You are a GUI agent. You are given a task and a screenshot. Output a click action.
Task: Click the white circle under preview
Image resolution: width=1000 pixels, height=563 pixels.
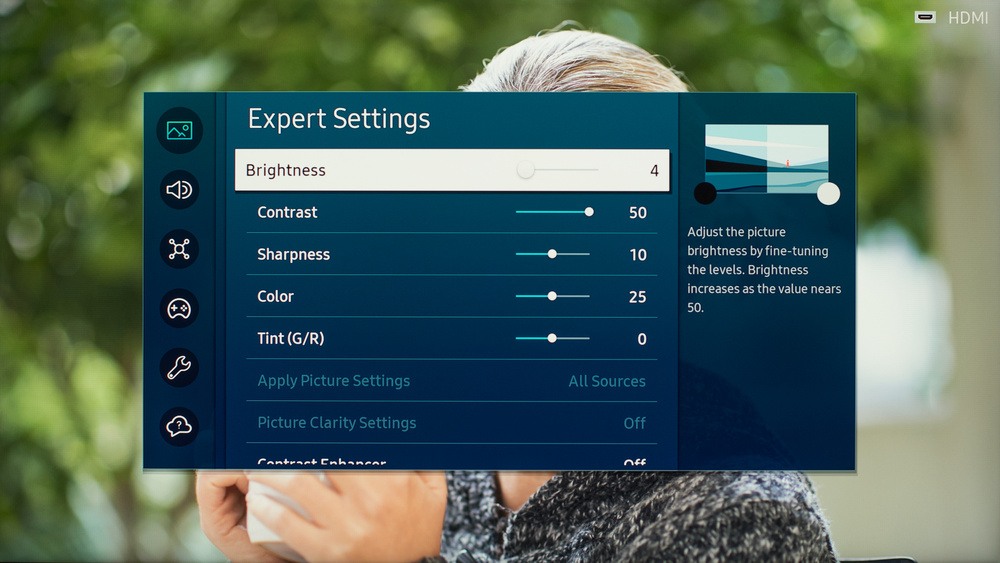click(828, 193)
